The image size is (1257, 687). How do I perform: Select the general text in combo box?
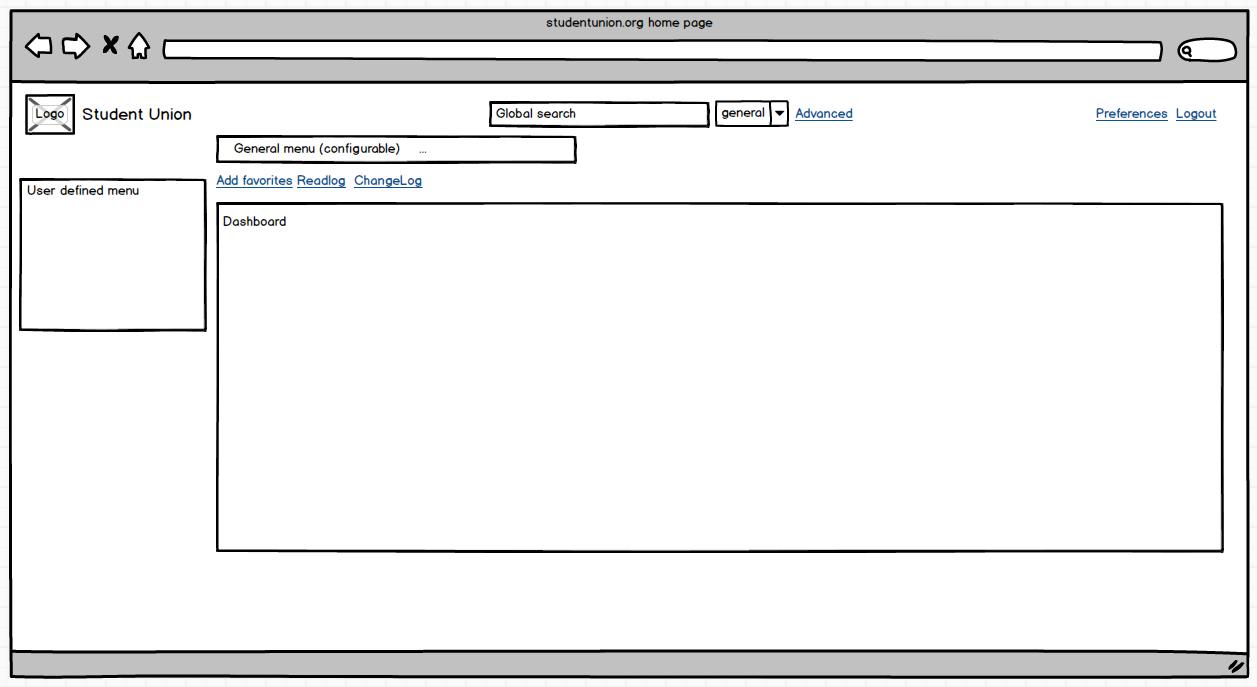[743, 114]
